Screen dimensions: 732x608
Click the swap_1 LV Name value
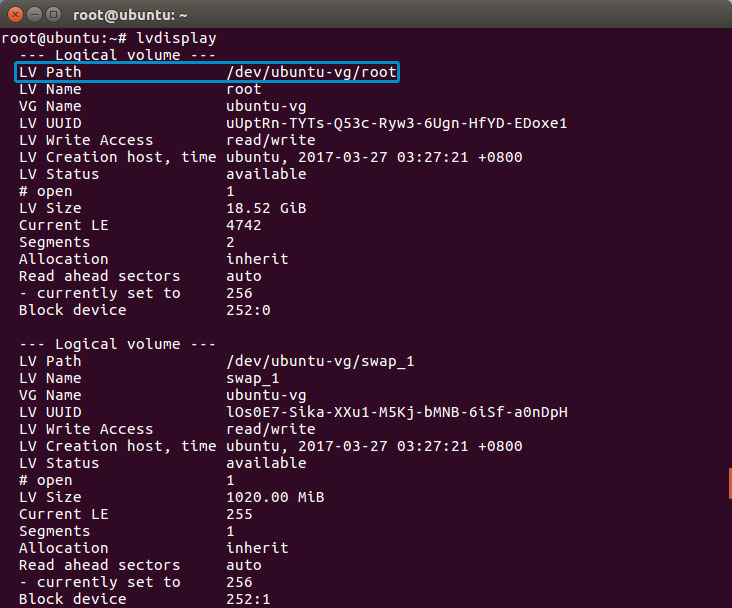pos(252,378)
